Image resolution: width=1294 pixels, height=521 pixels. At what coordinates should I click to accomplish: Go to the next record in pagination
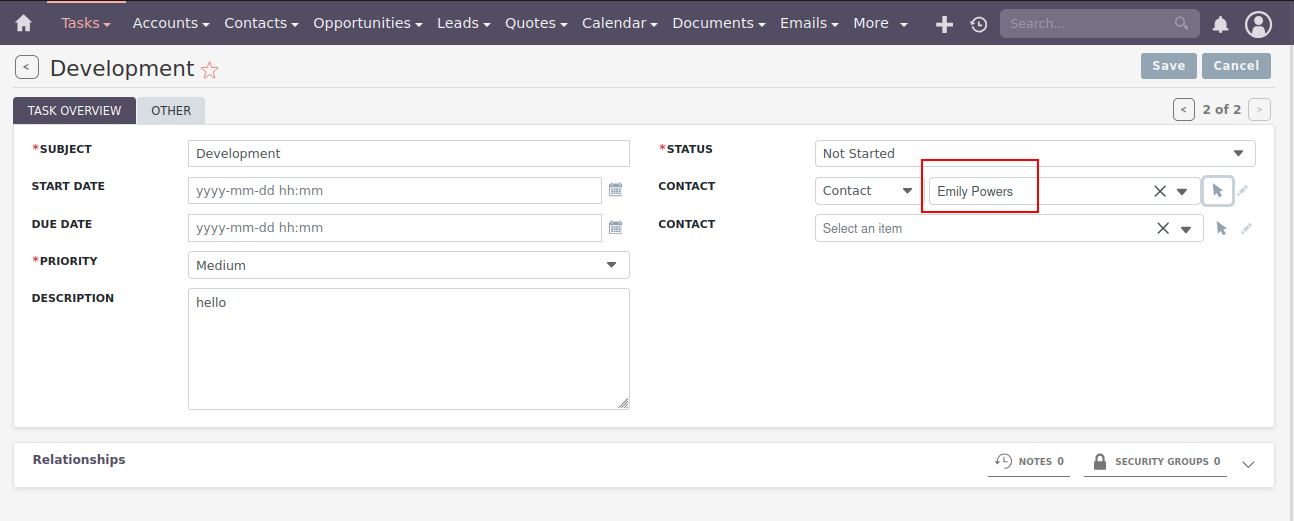click(1260, 109)
